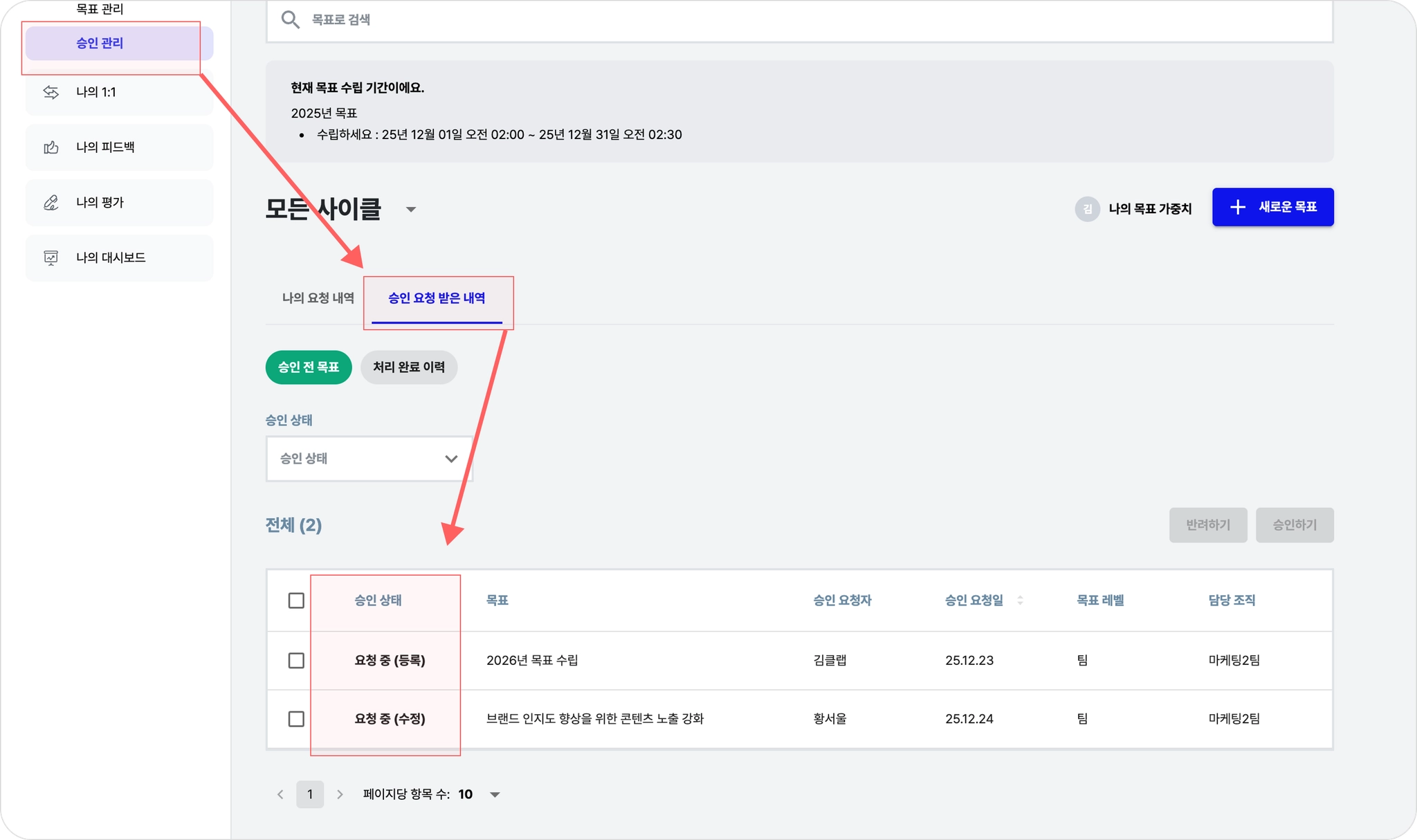1417x840 pixels.
Task: Open 나의 1:1 via arrows icon
Action: click(51, 92)
